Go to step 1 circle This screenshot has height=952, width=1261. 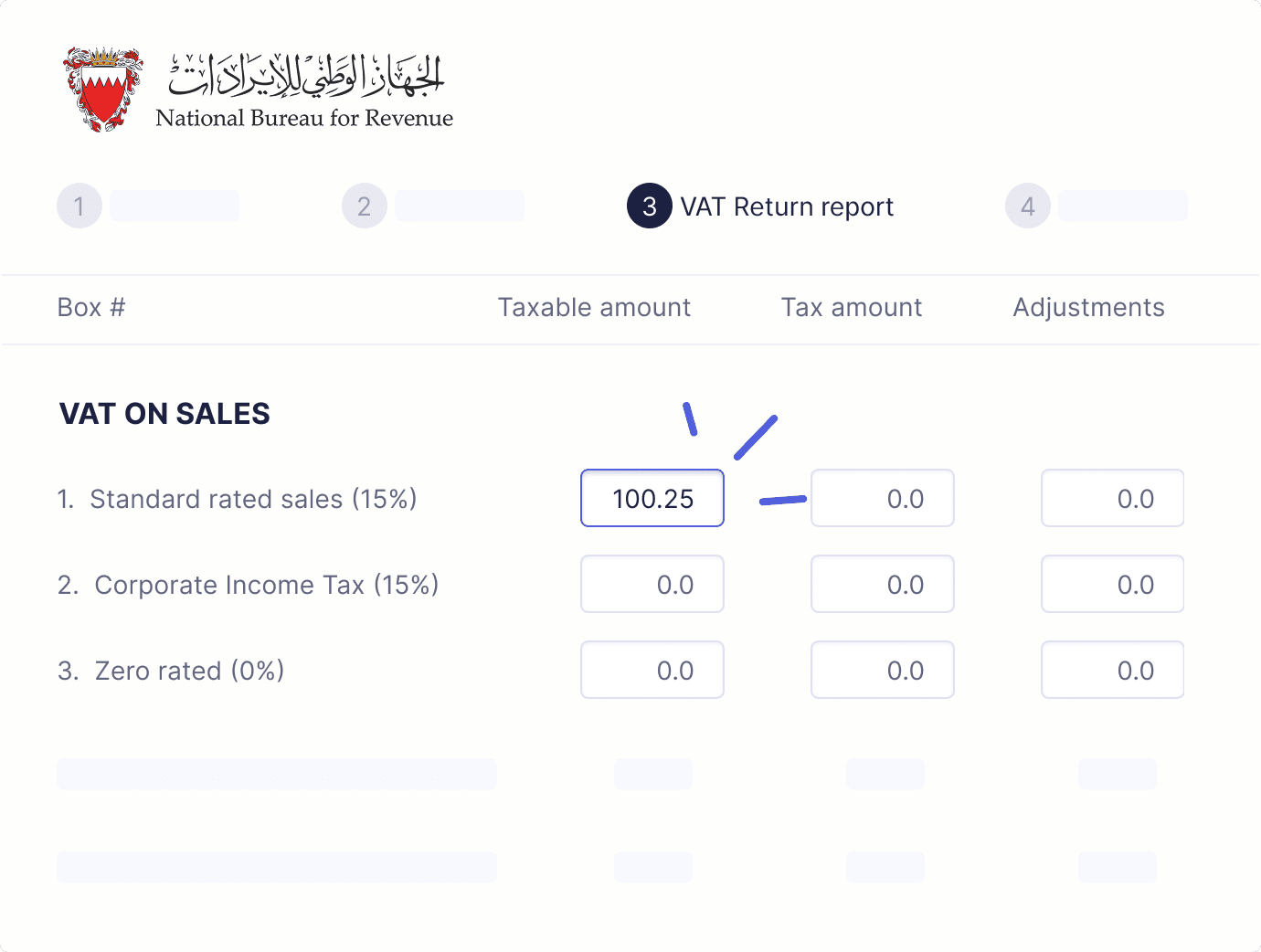79,206
